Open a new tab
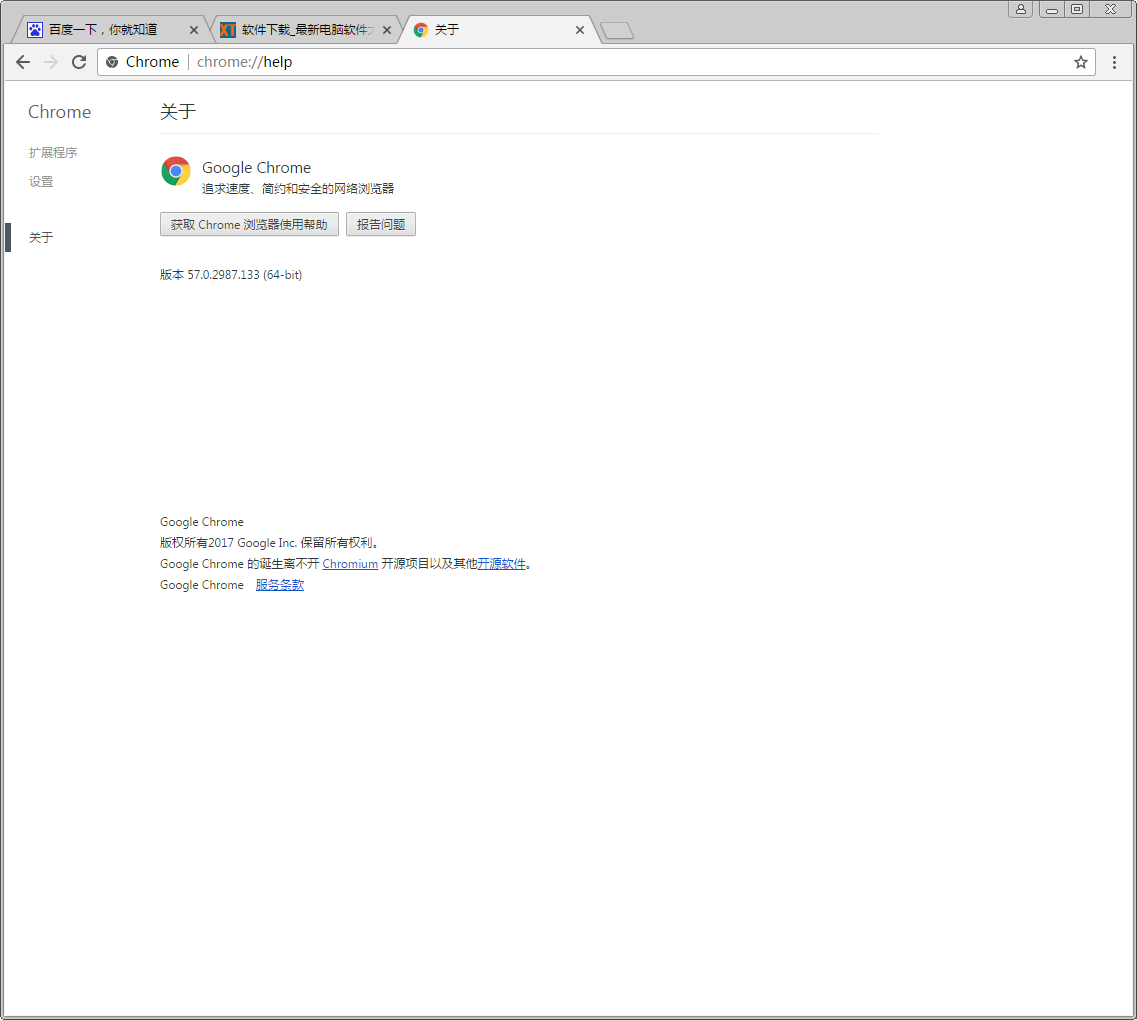 pyautogui.click(x=617, y=30)
